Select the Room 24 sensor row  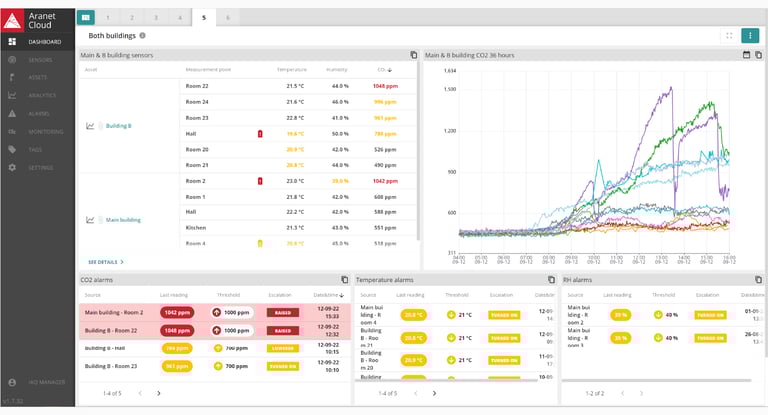298,102
